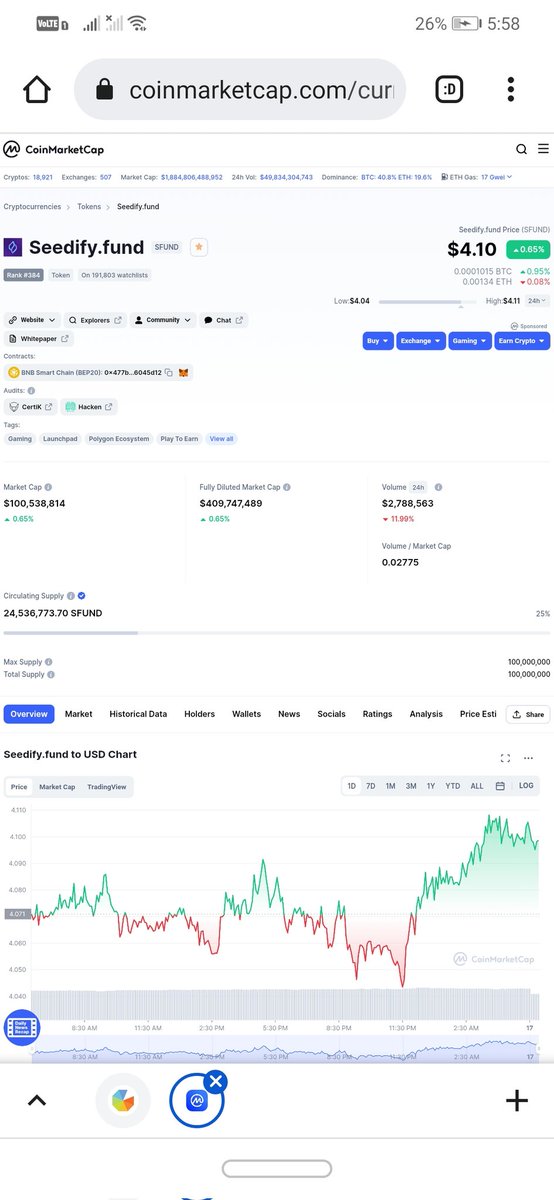The width and height of the screenshot is (554, 1200).
Task: Switch to the Holders tab
Action: 199,714
